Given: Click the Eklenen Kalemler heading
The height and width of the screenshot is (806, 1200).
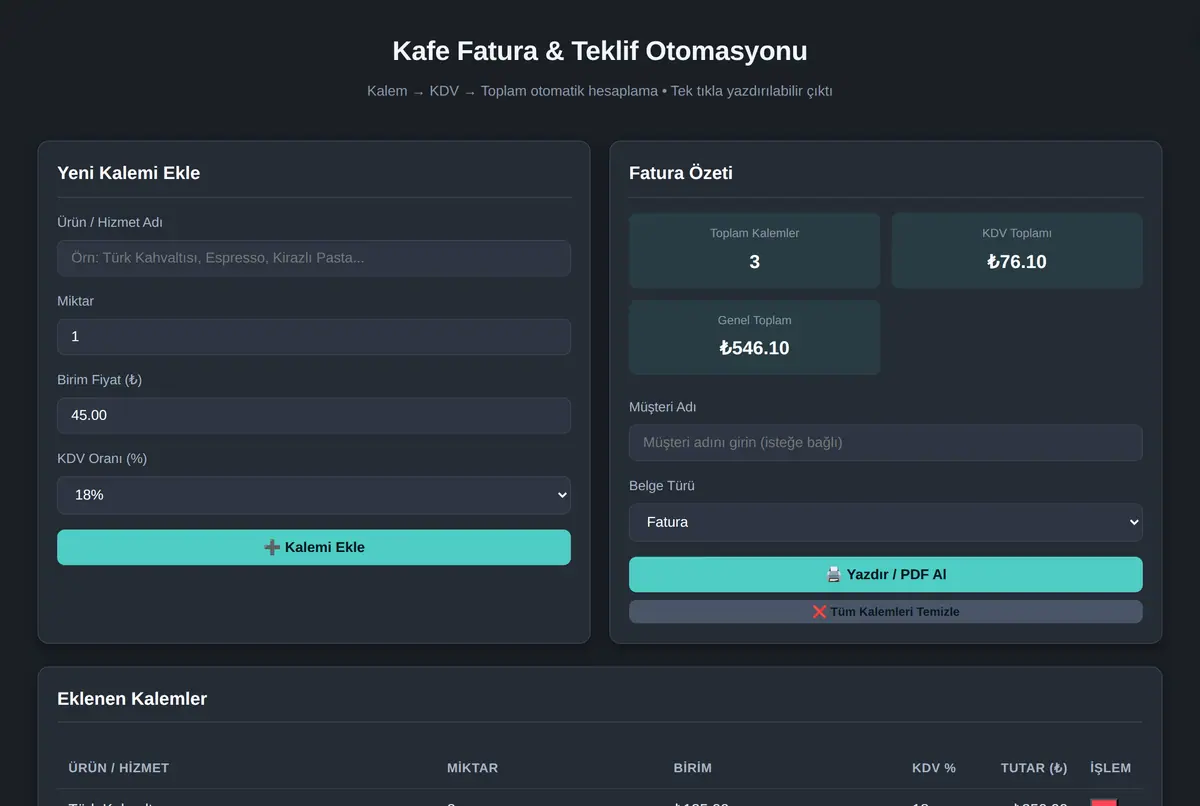Looking at the screenshot, I should (x=132, y=698).
